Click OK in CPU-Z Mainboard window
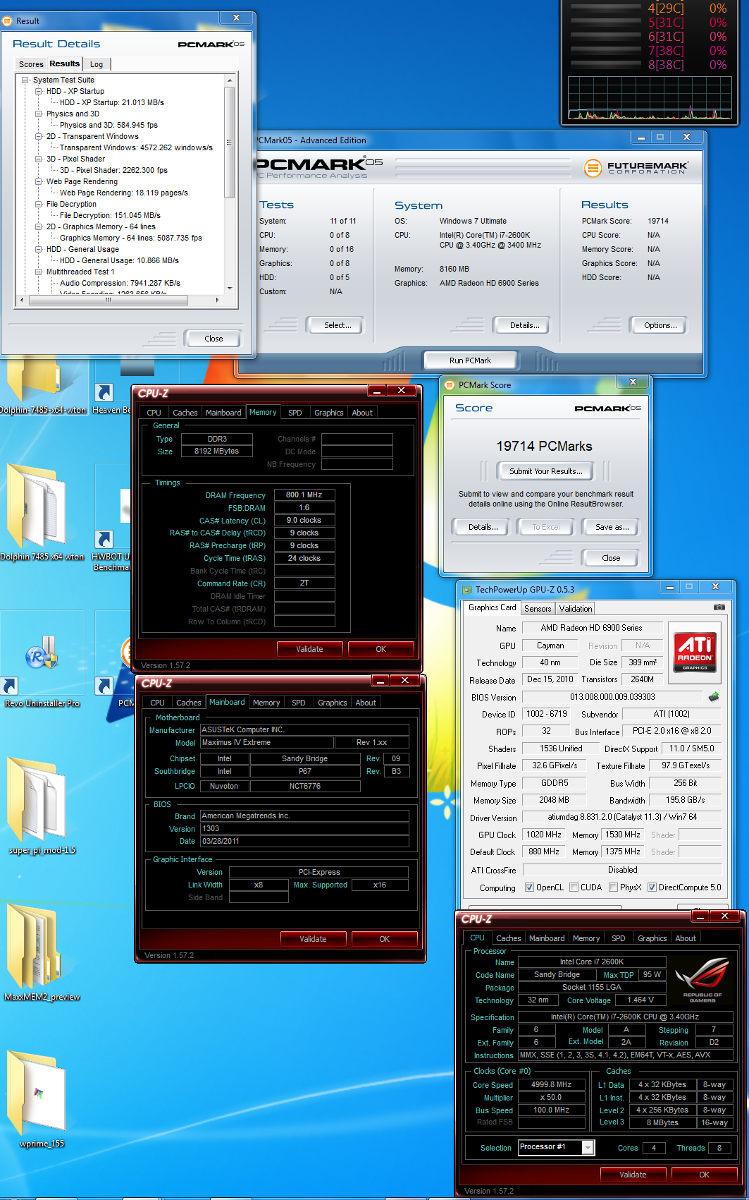 click(x=385, y=939)
